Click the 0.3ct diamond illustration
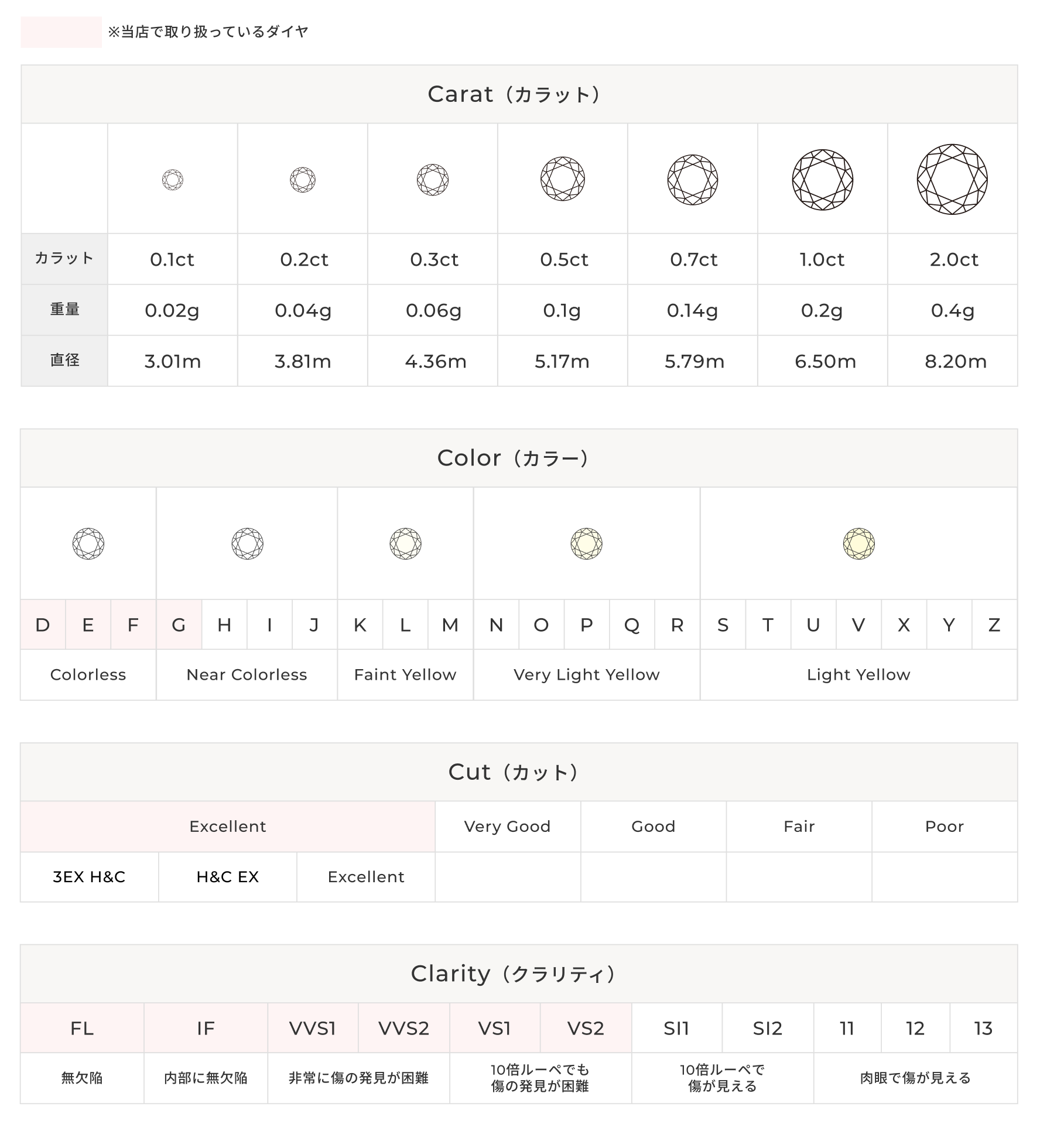 (433, 179)
